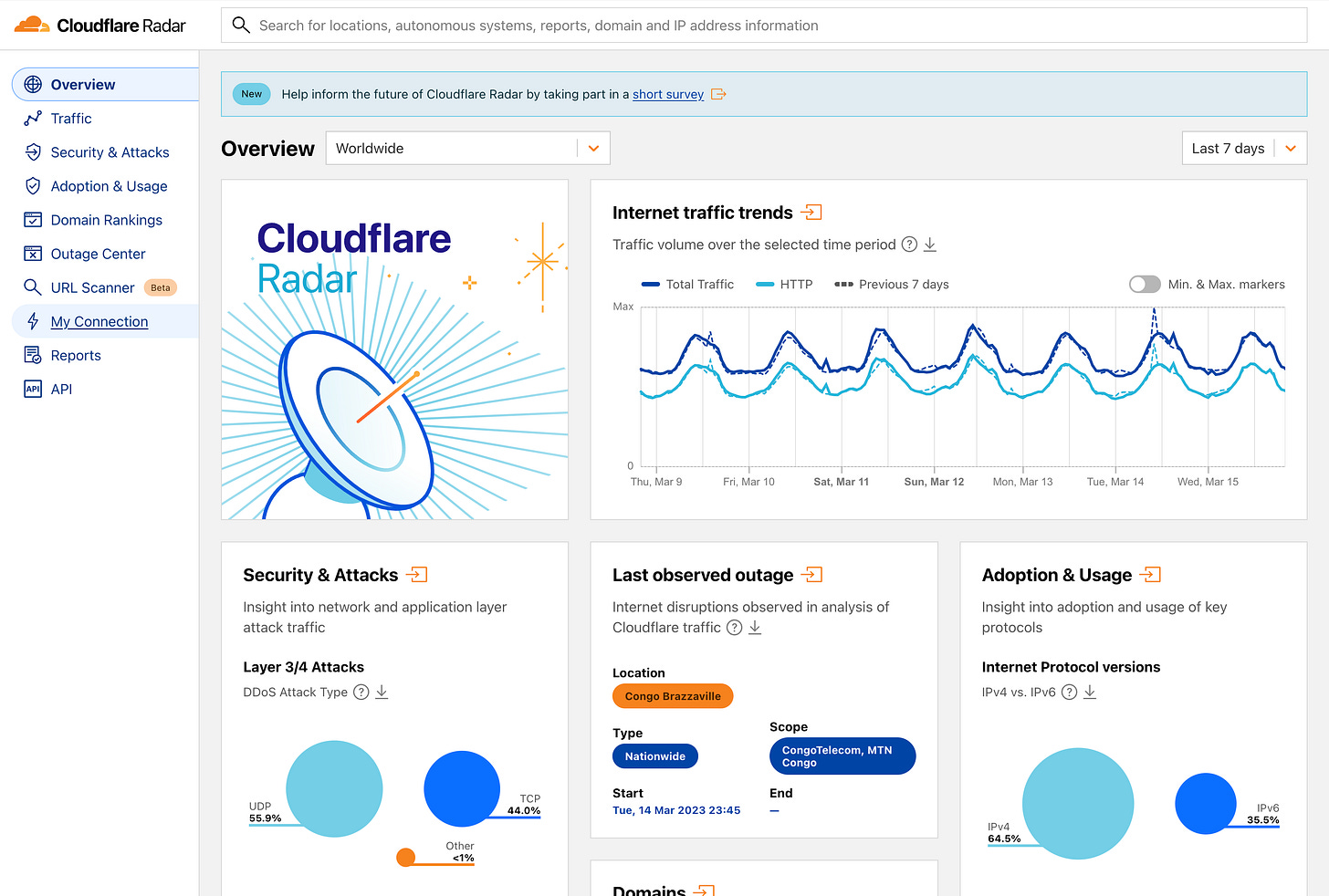This screenshot has height=896, width=1329.
Task: Download the traffic volume chart data
Action: pos(930,245)
